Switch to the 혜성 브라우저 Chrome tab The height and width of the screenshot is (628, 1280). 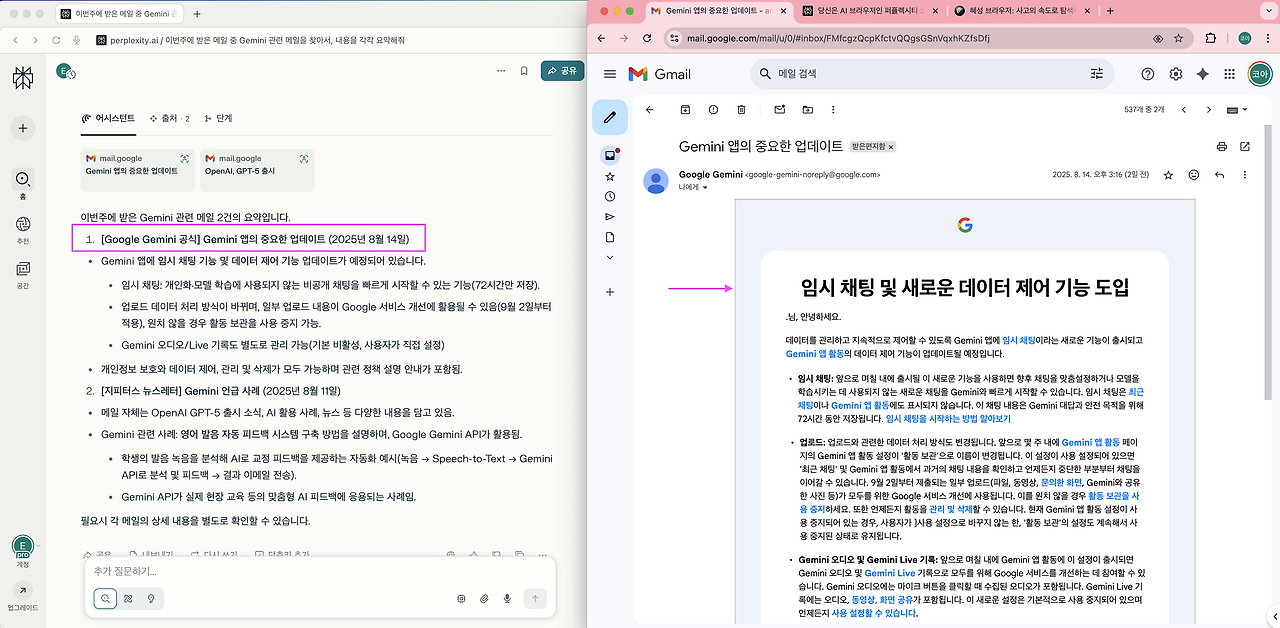coord(1020,11)
